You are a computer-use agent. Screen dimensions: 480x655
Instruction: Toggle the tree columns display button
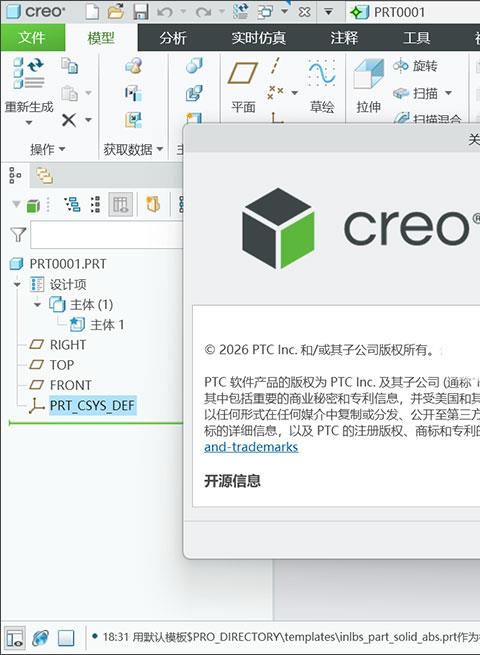pos(120,204)
